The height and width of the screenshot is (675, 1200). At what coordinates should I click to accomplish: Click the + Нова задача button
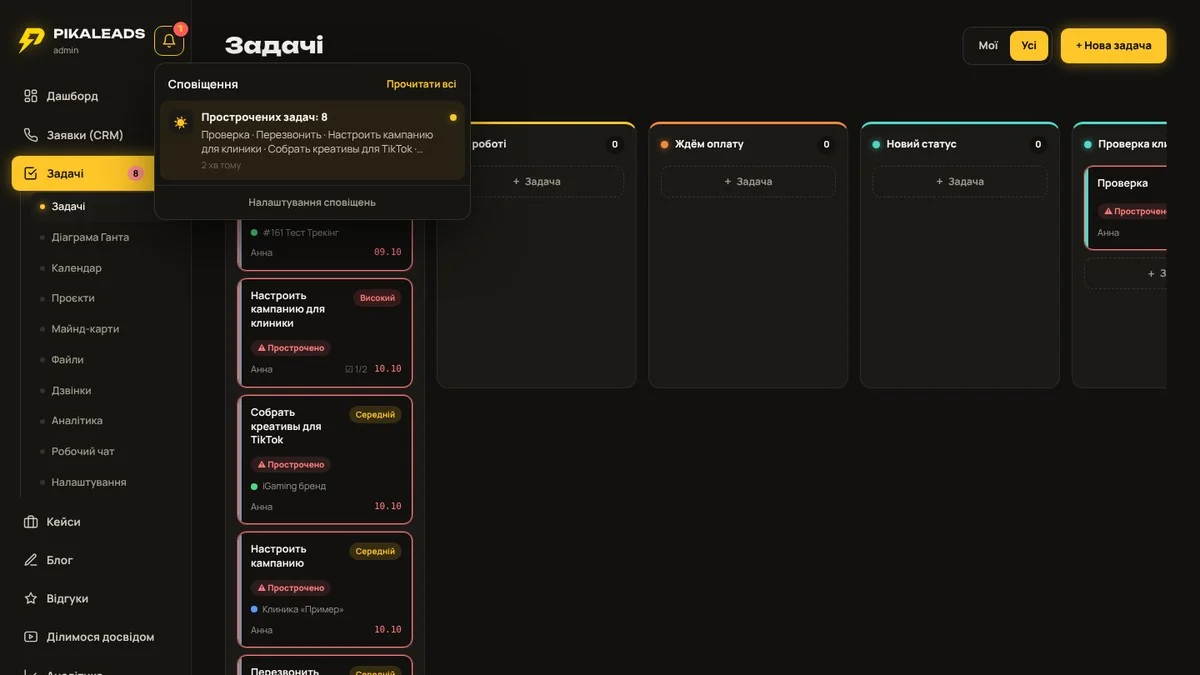[x=1113, y=45]
